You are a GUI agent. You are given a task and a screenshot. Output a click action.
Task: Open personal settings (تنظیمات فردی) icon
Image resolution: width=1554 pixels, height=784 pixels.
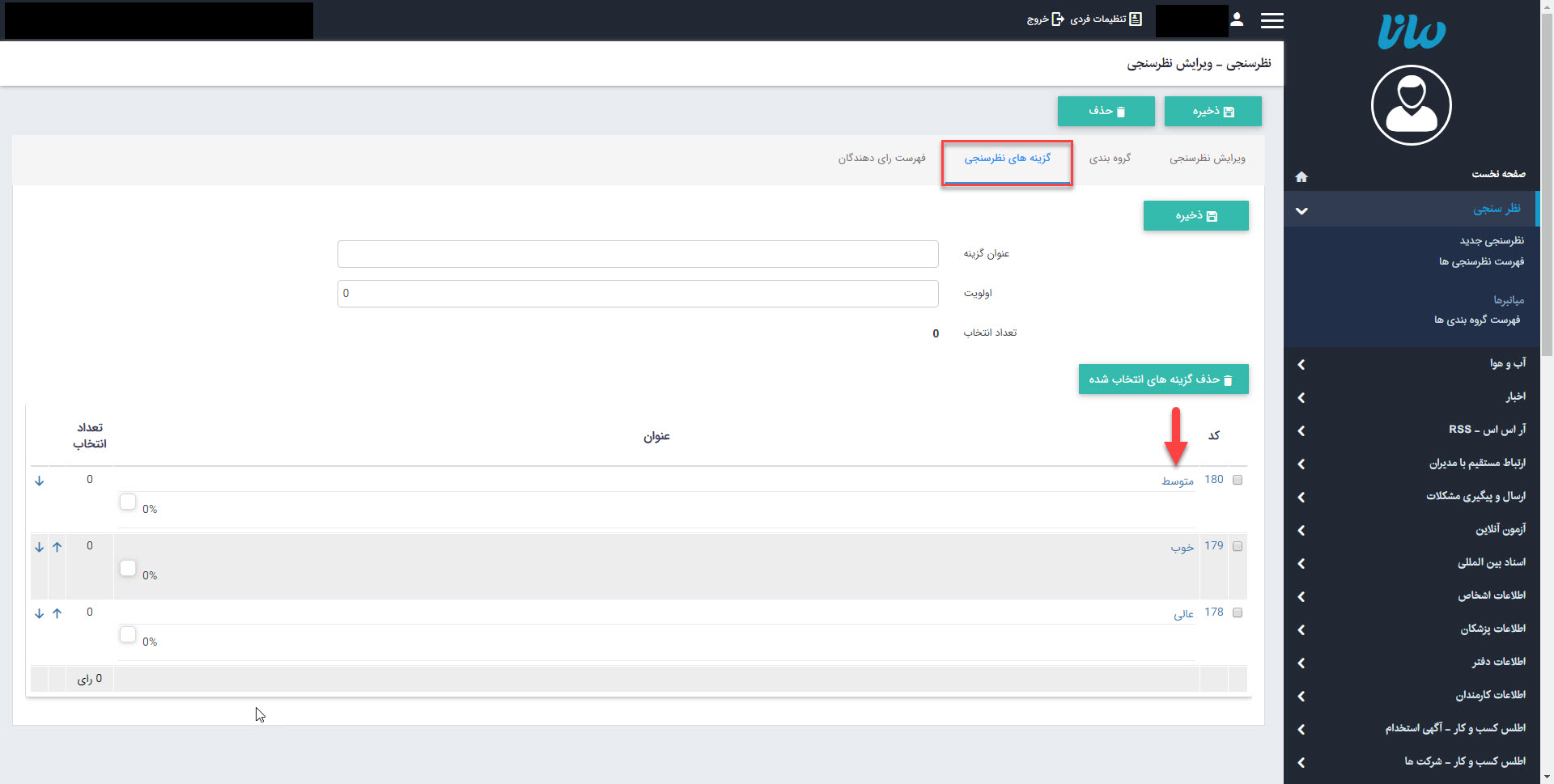1136,19
